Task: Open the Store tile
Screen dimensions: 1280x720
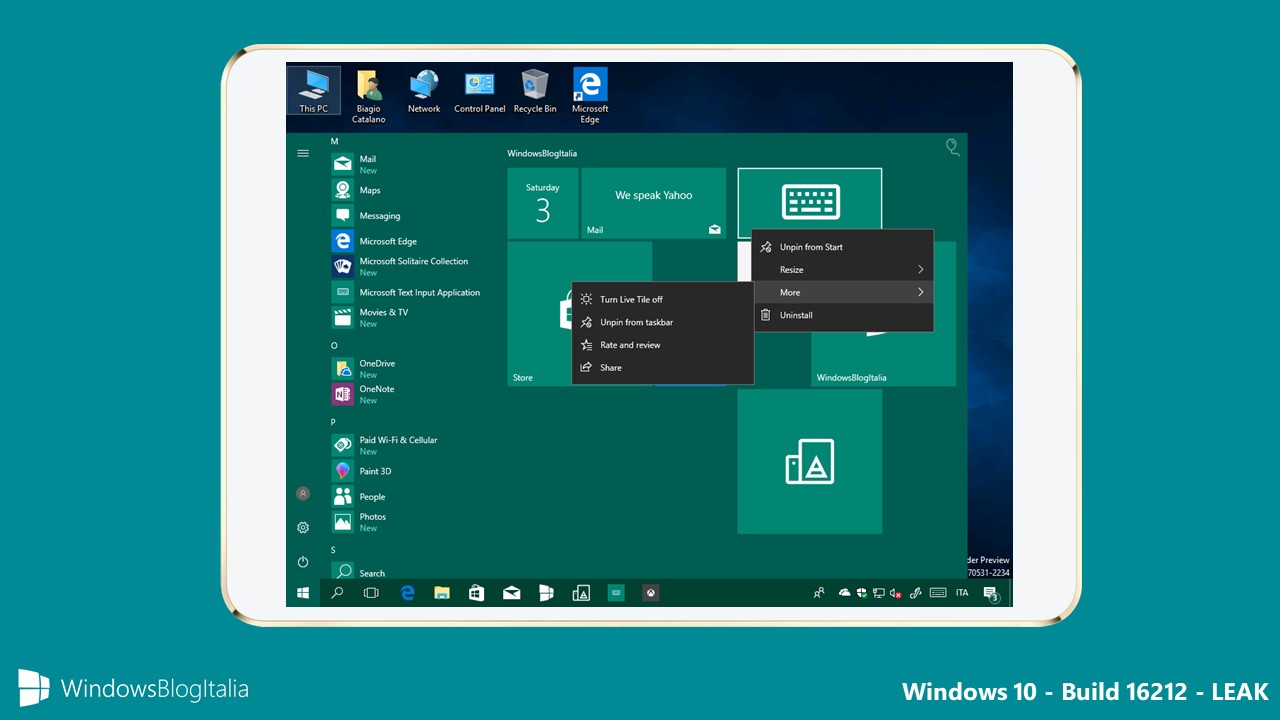Action: pos(540,313)
